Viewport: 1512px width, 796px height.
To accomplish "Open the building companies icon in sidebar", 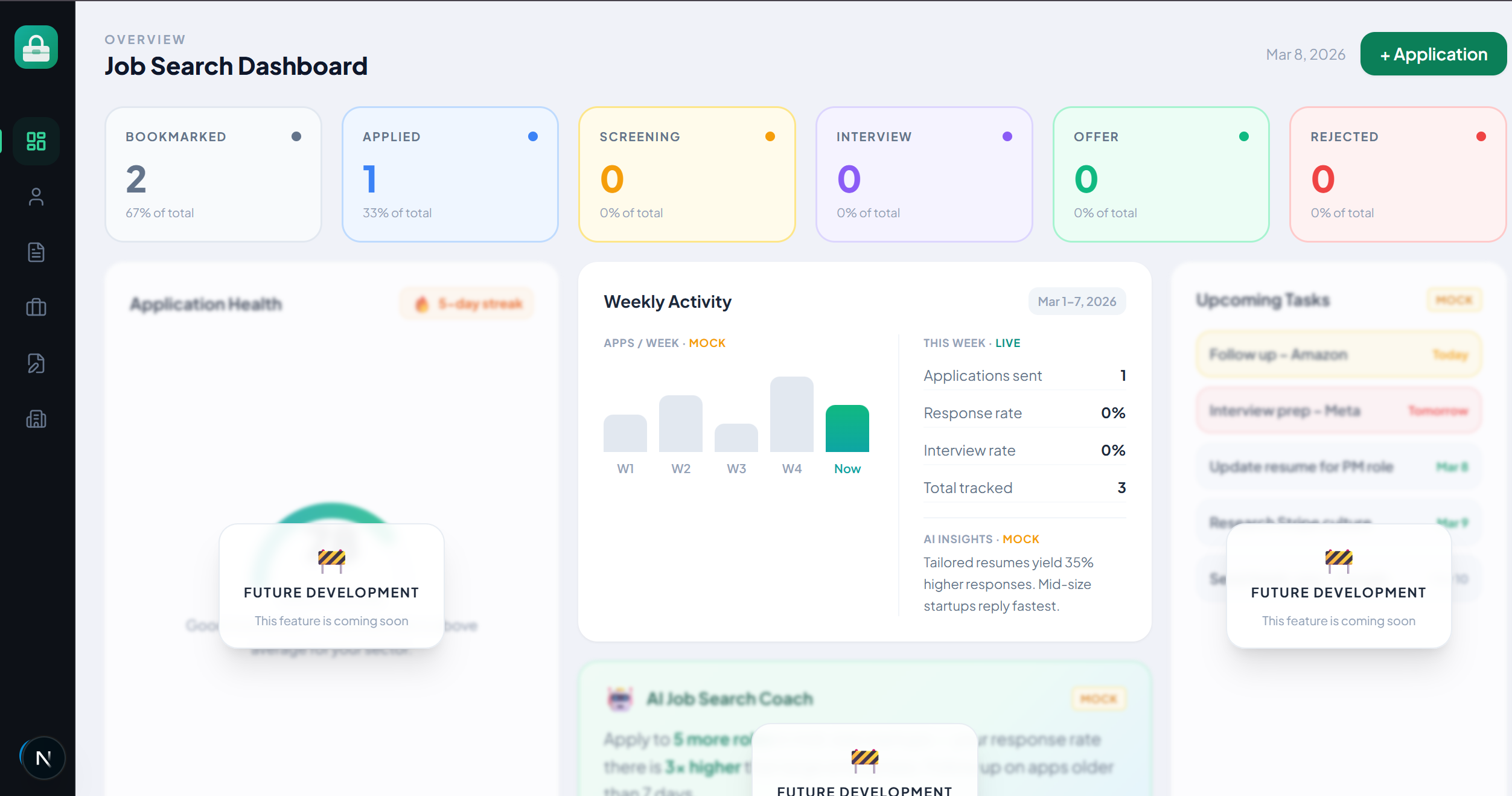I will click(x=36, y=419).
